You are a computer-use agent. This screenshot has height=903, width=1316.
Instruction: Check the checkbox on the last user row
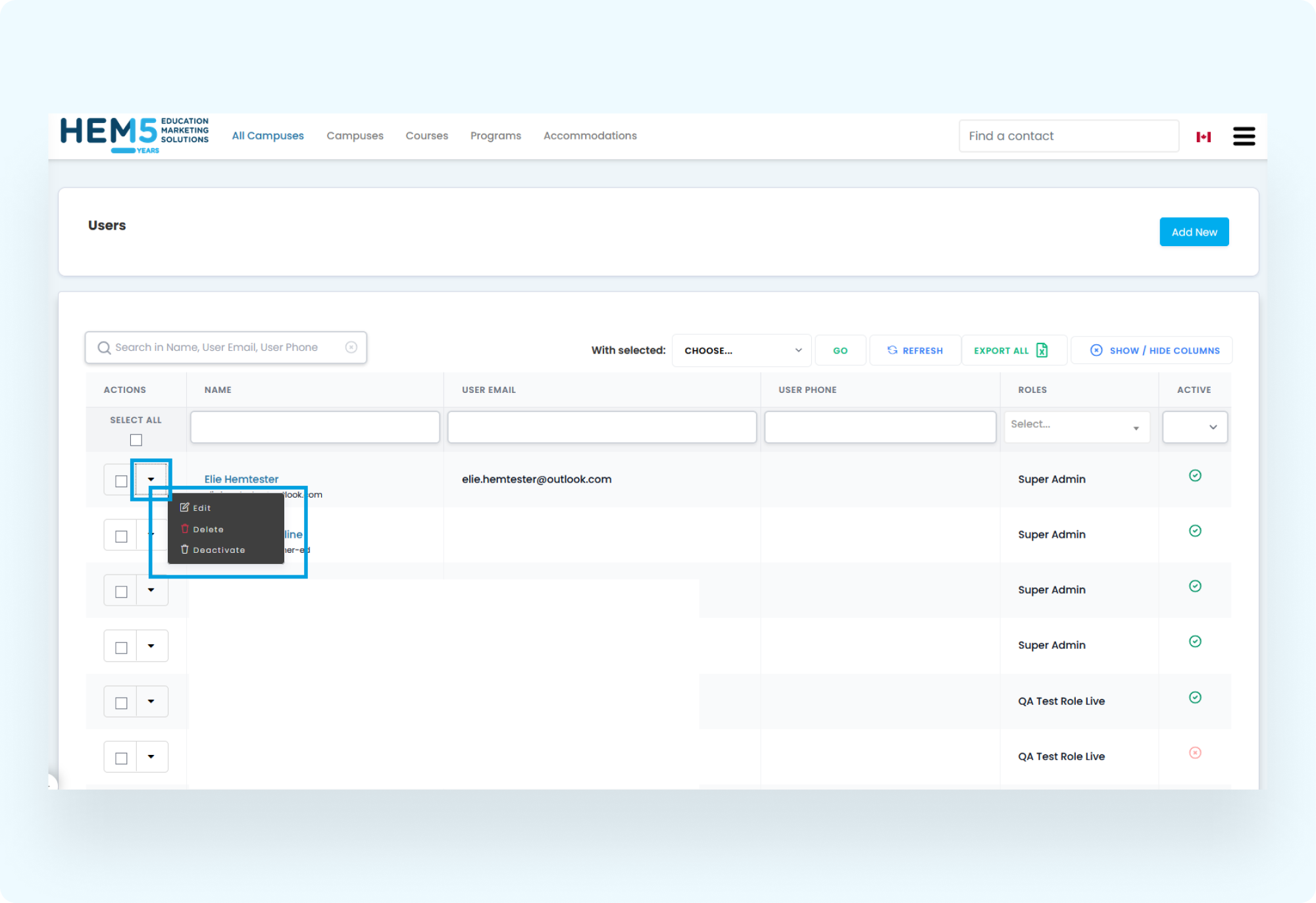(120, 757)
